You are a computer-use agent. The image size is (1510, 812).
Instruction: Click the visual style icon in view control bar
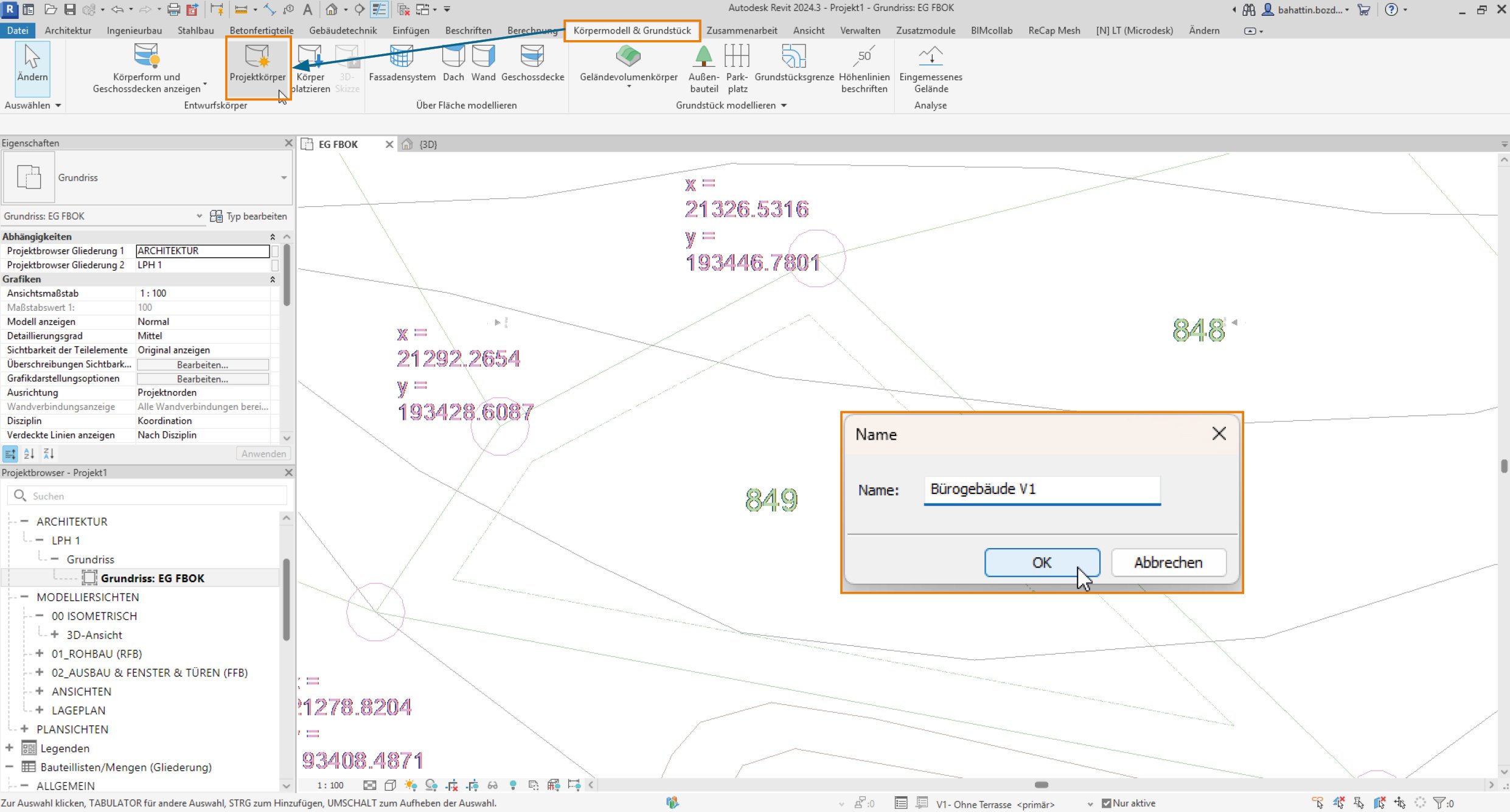[391, 785]
